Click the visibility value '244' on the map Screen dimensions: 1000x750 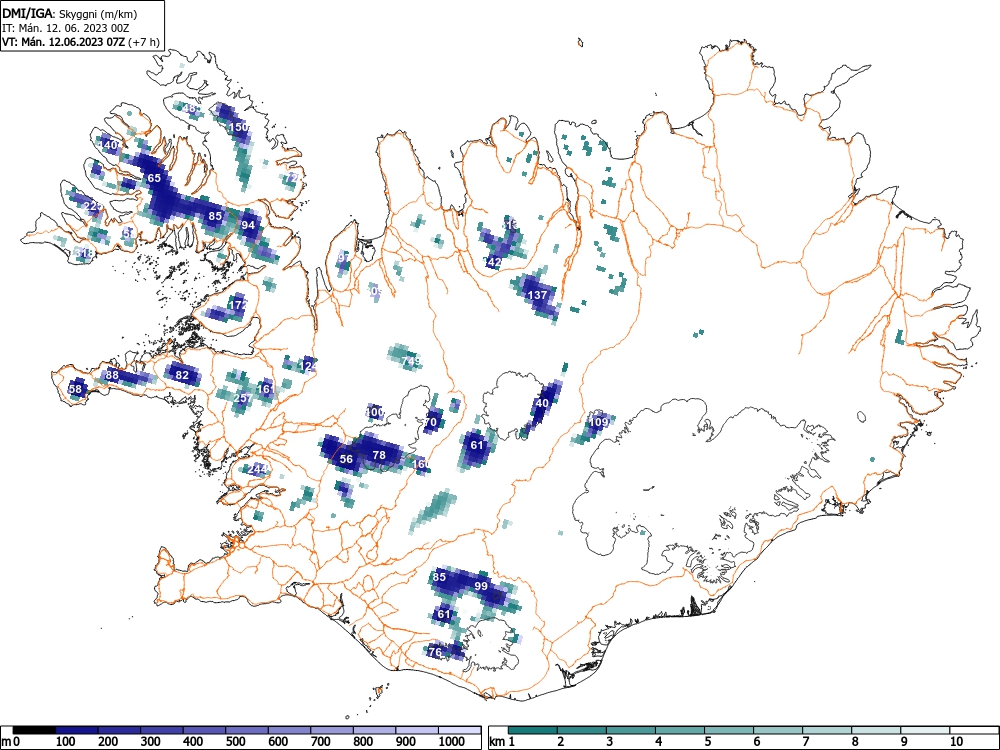point(258,469)
